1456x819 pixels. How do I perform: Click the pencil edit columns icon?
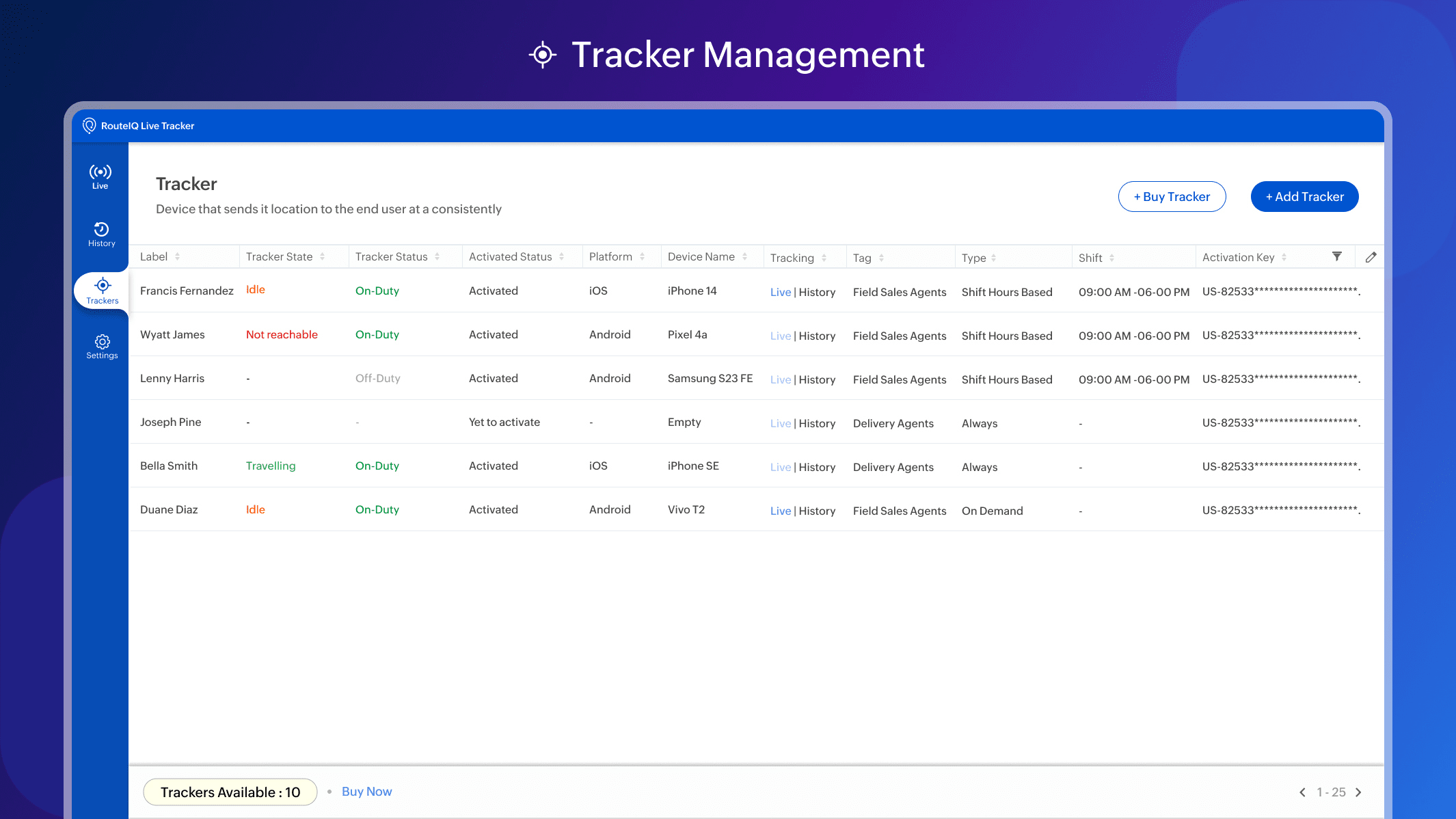click(1371, 257)
